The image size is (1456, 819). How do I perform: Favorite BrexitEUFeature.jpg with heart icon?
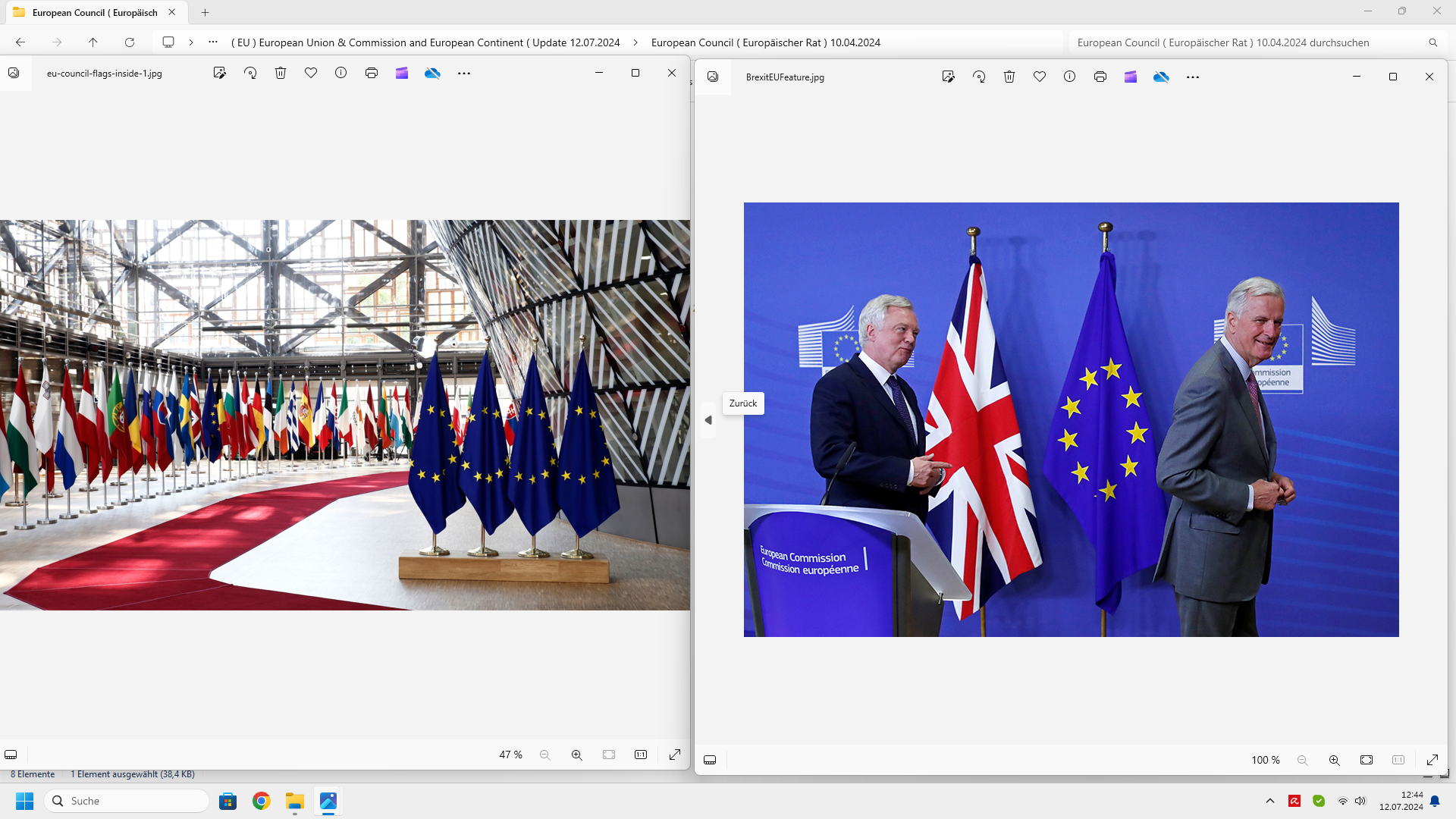(x=1040, y=77)
